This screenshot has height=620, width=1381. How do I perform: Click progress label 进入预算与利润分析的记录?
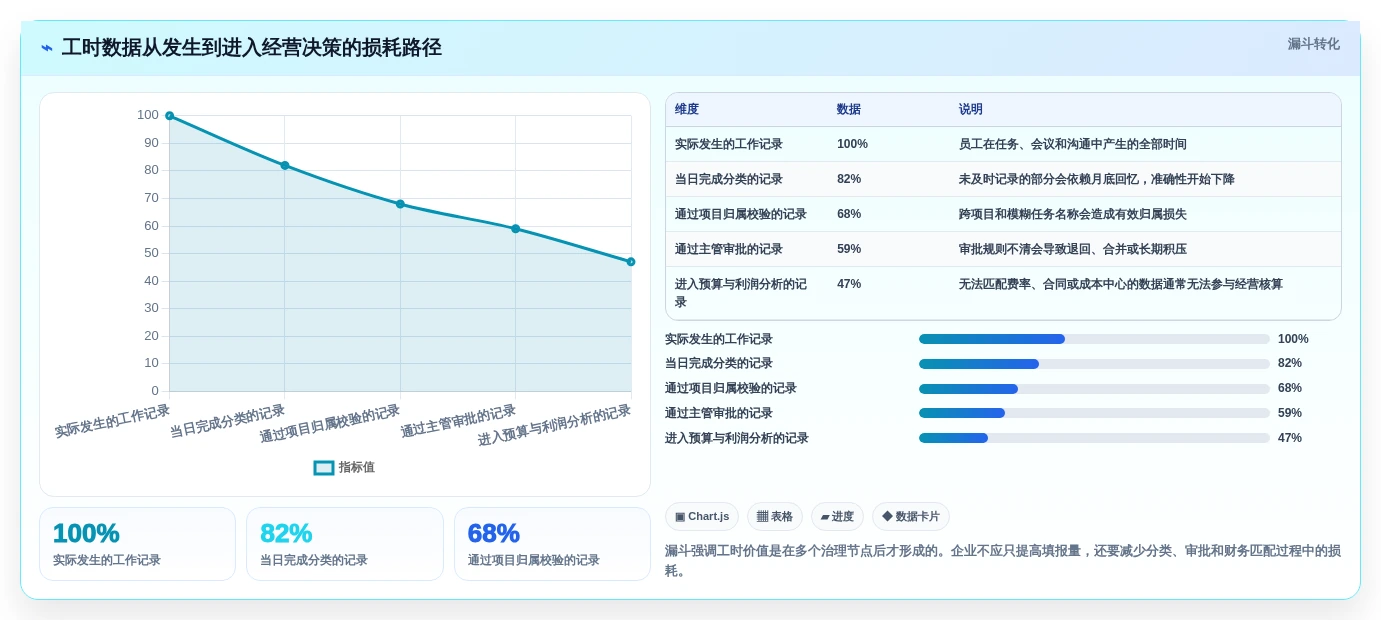pyautogui.click(x=737, y=438)
